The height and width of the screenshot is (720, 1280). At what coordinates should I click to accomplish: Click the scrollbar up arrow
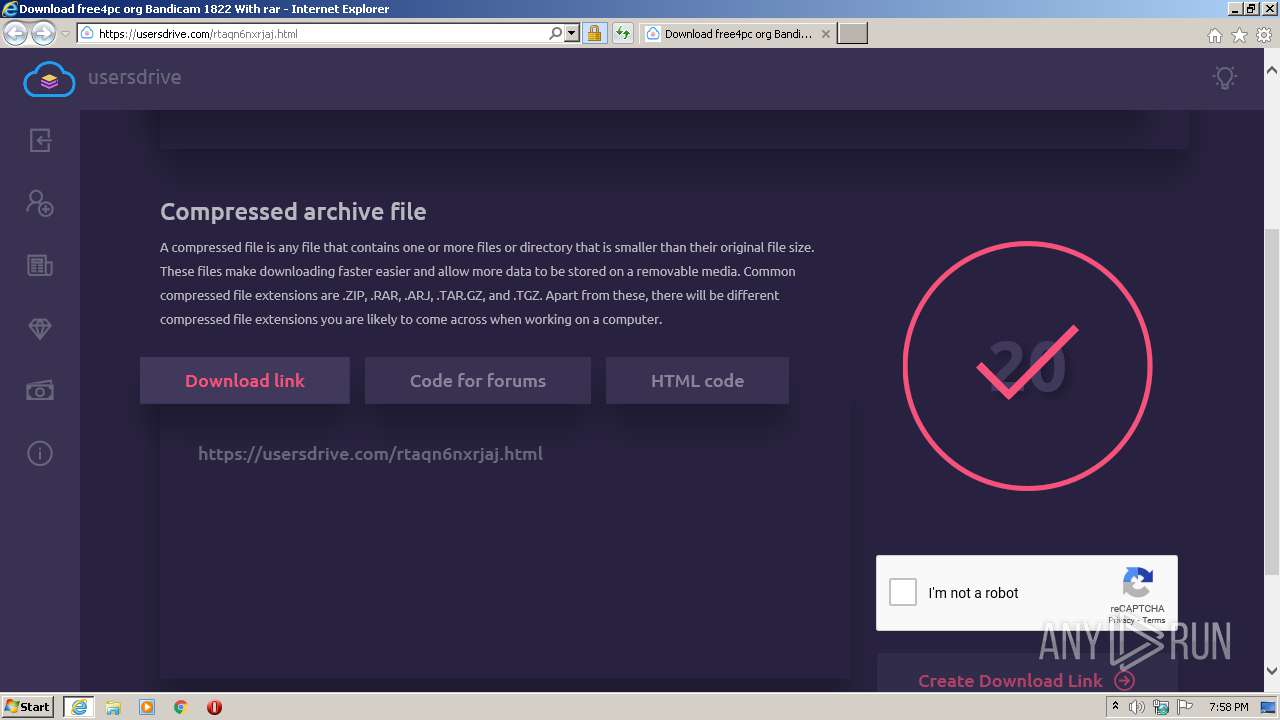pyautogui.click(x=1271, y=70)
